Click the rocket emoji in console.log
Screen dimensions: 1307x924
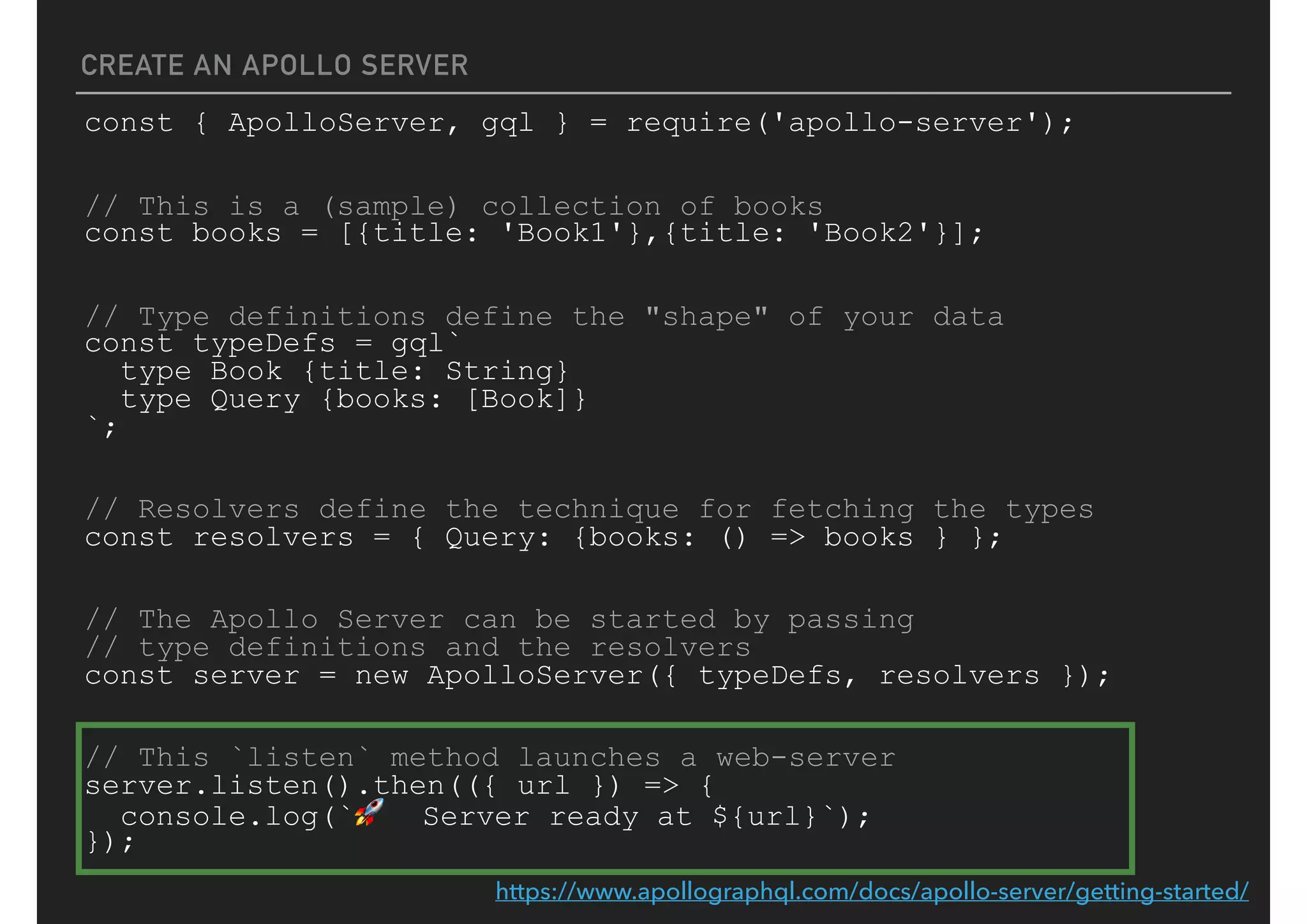click(x=370, y=812)
